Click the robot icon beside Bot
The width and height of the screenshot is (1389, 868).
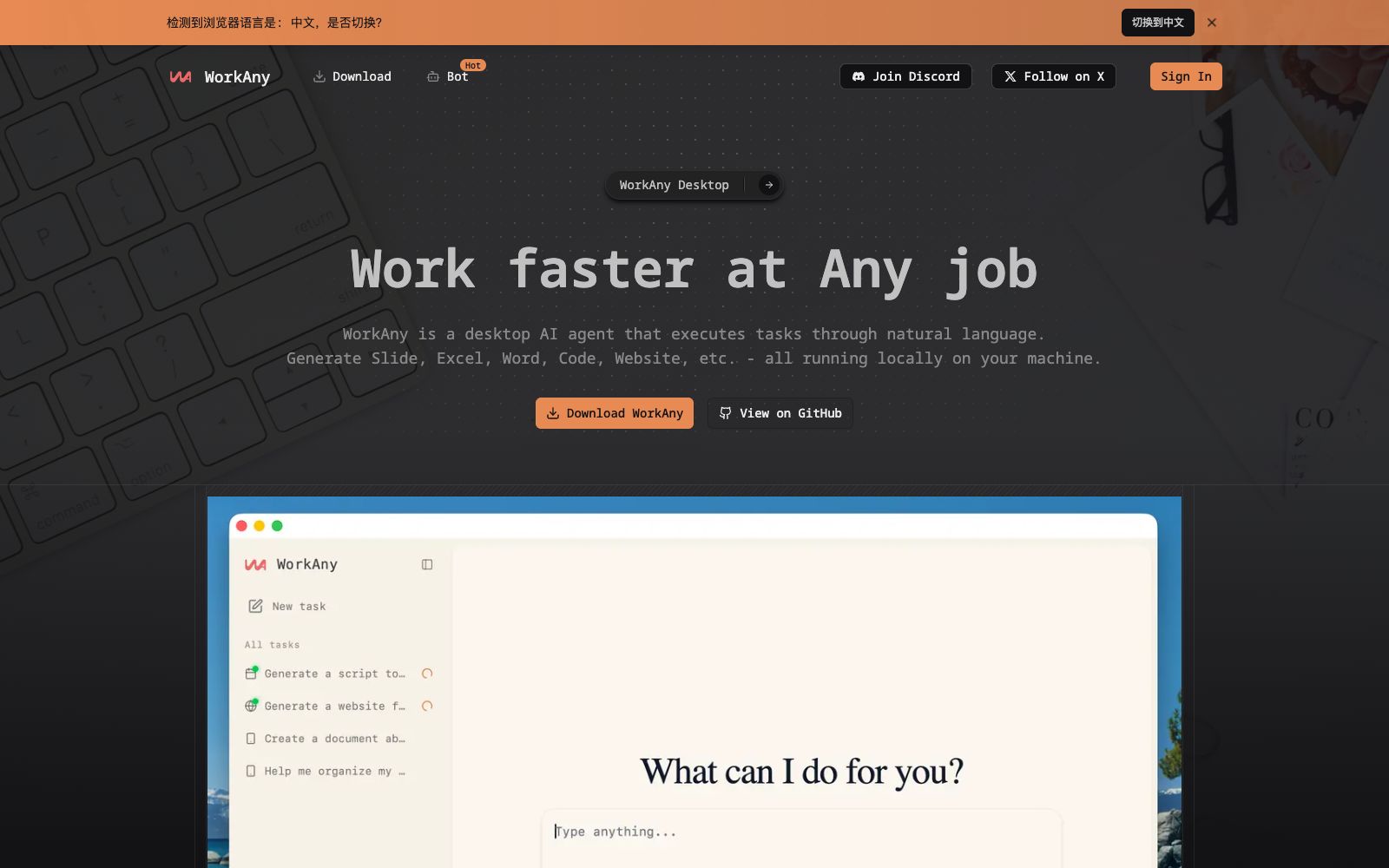(x=433, y=76)
